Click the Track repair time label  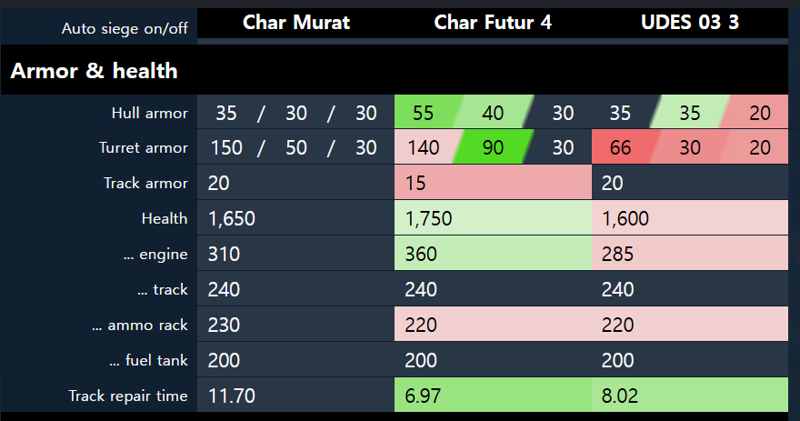[x=128, y=396]
